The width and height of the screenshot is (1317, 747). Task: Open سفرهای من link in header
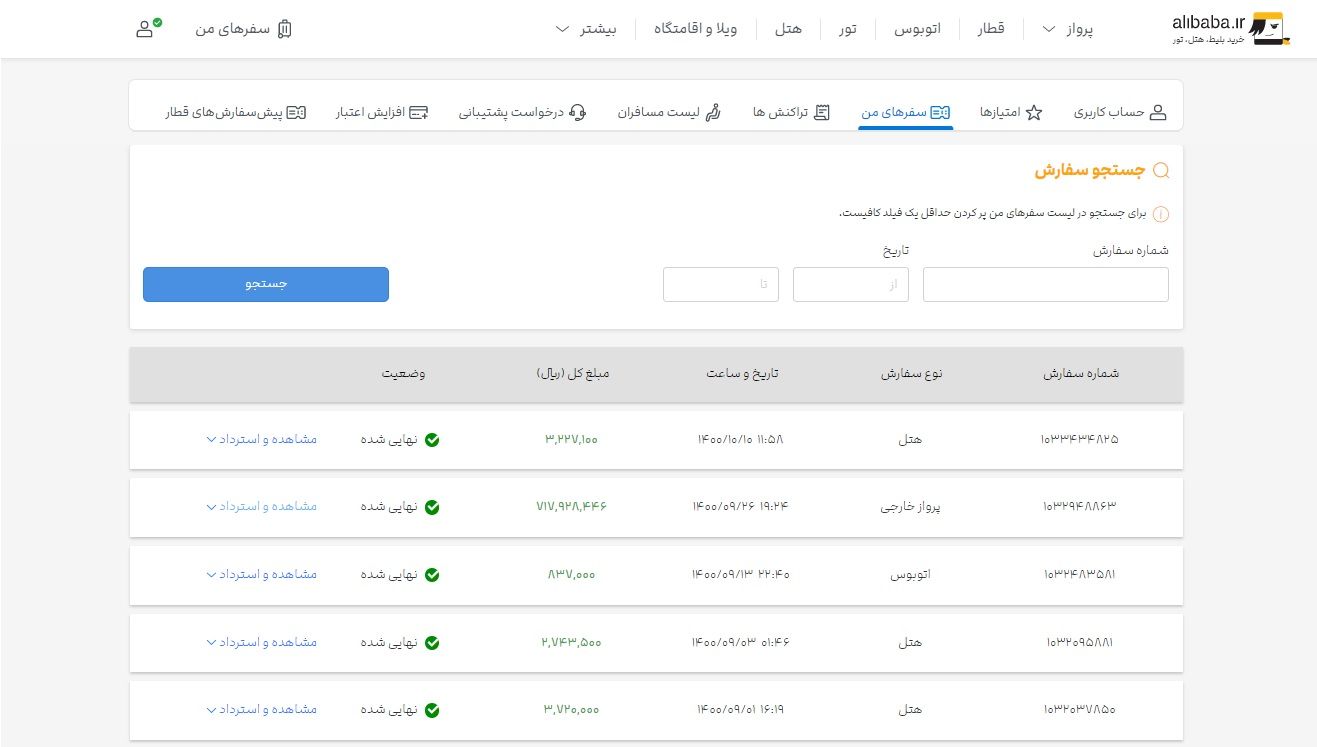tap(243, 29)
